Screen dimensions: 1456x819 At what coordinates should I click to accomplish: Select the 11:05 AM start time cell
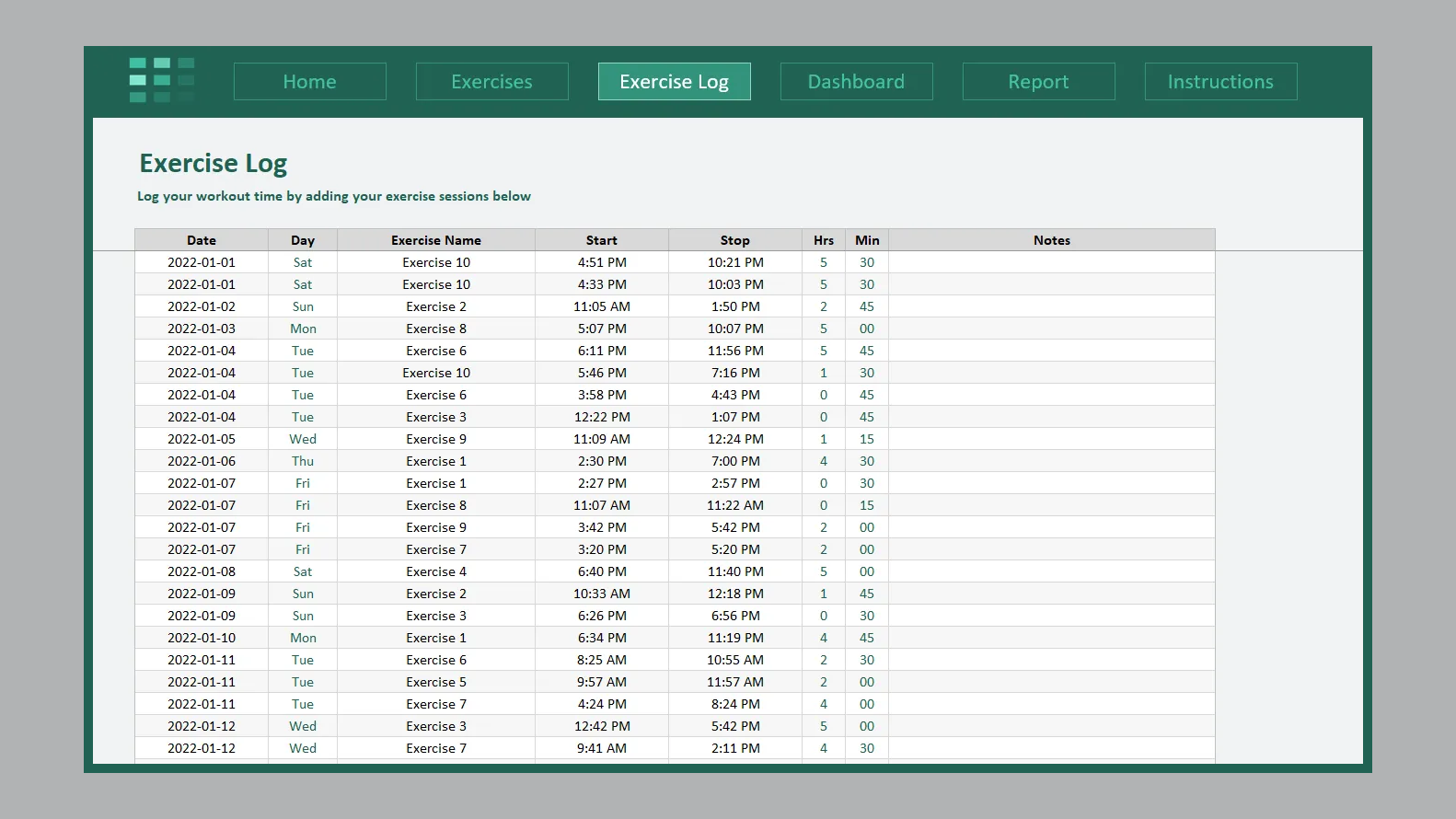[x=601, y=306]
